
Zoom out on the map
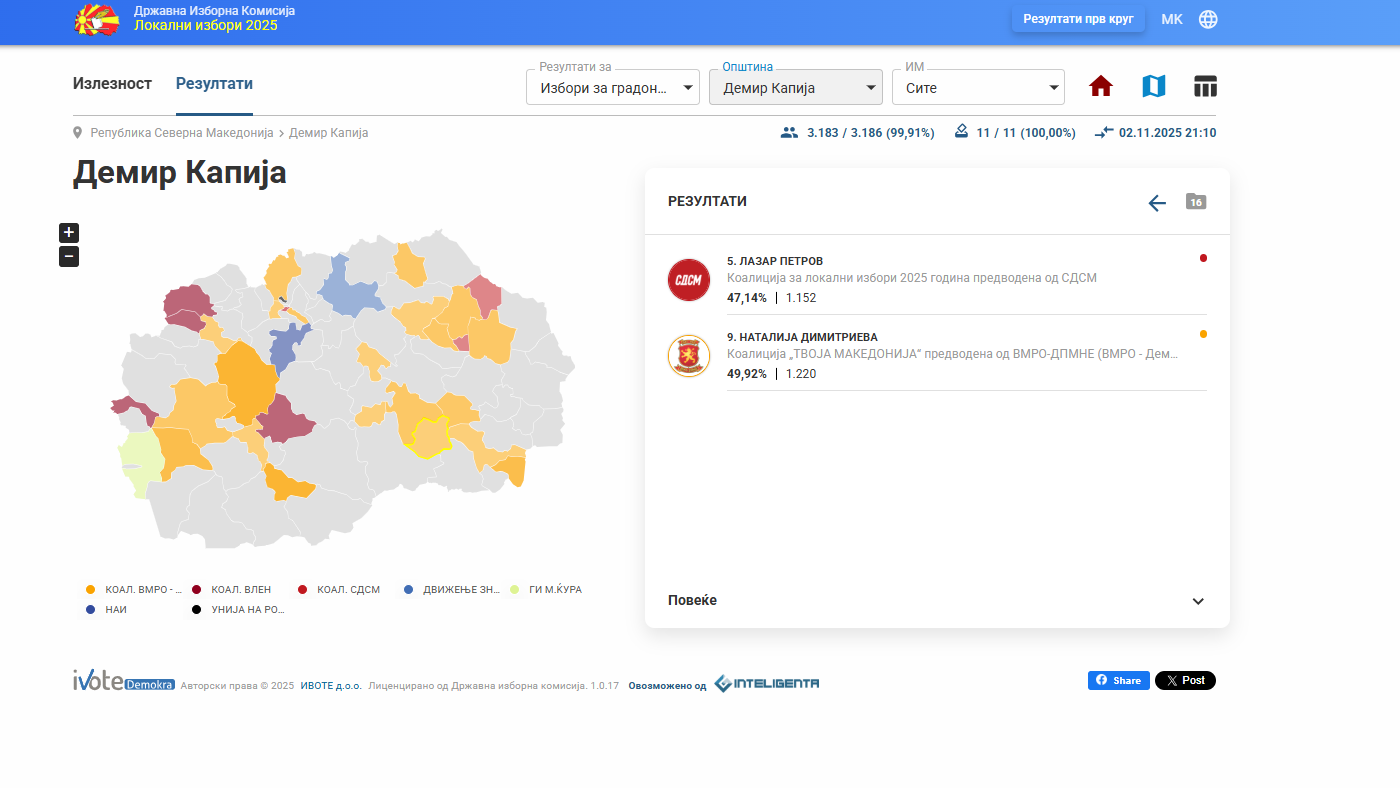tap(69, 257)
